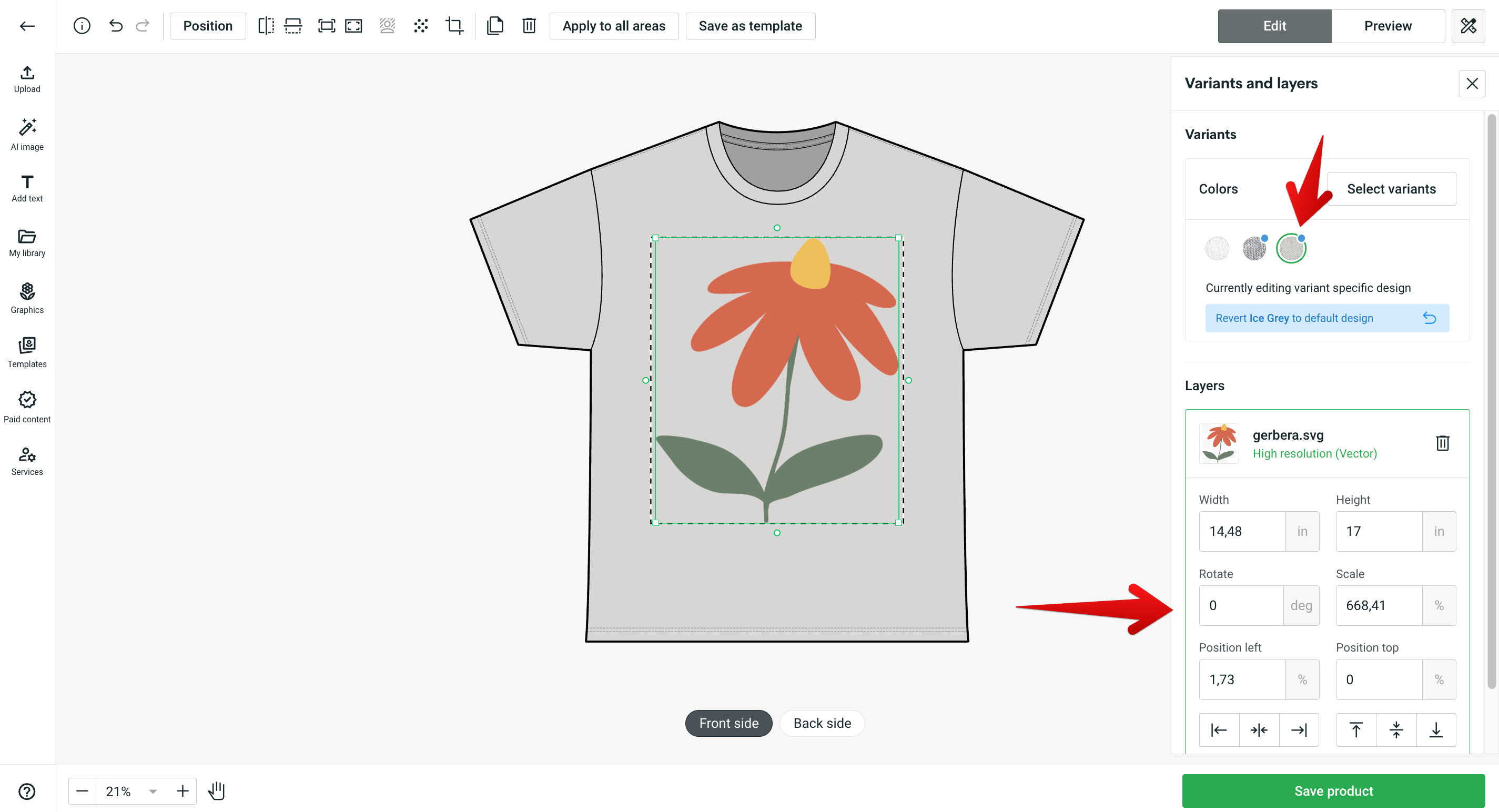This screenshot has height=812, width=1499.
Task: Click the Save product button
Action: pos(1333,790)
